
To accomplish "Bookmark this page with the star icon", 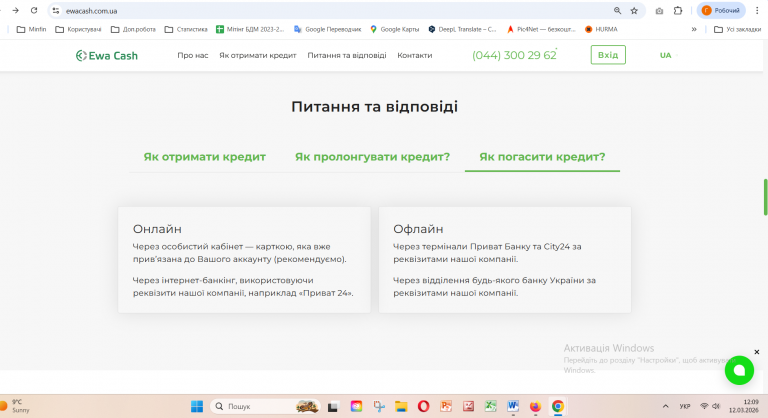I will [x=634, y=10].
